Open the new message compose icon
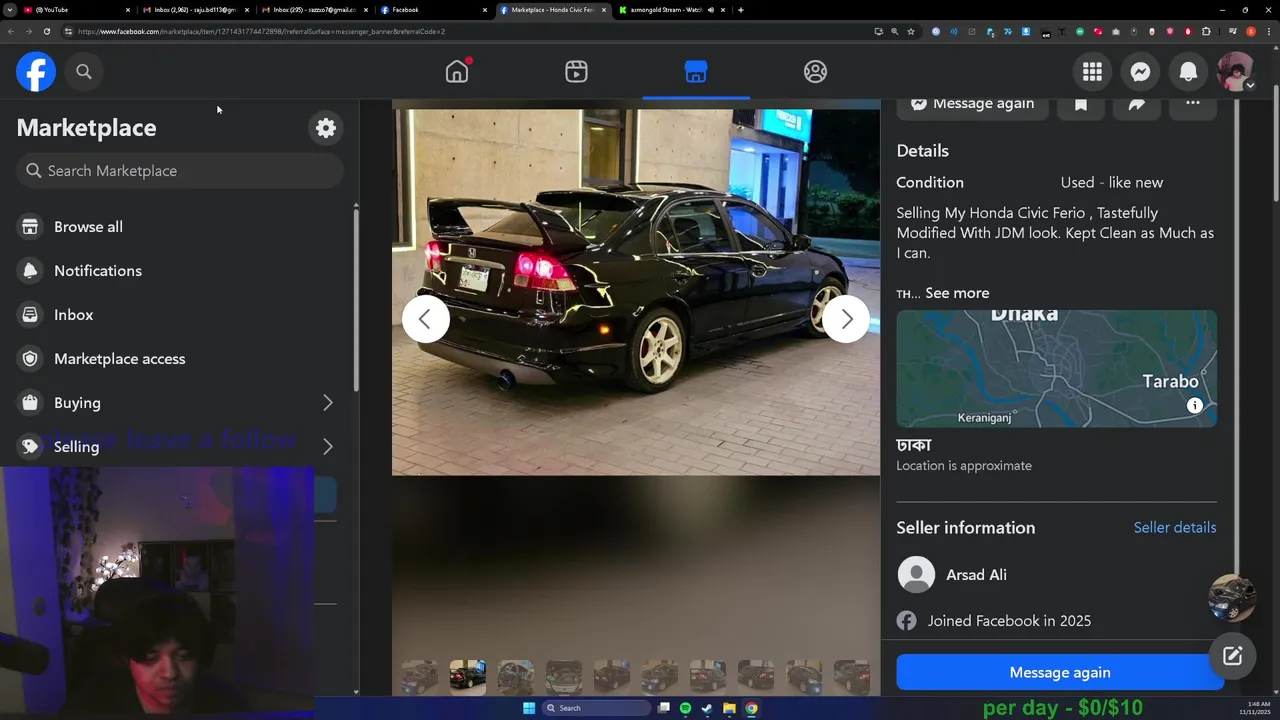The height and width of the screenshot is (720, 1280). pyautogui.click(x=1232, y=656)
